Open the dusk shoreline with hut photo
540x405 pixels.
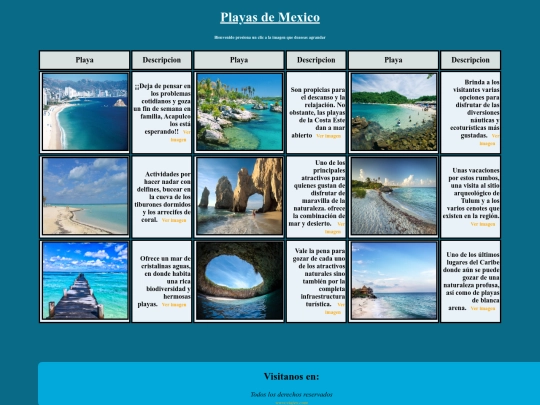click(x=394, y=281)
